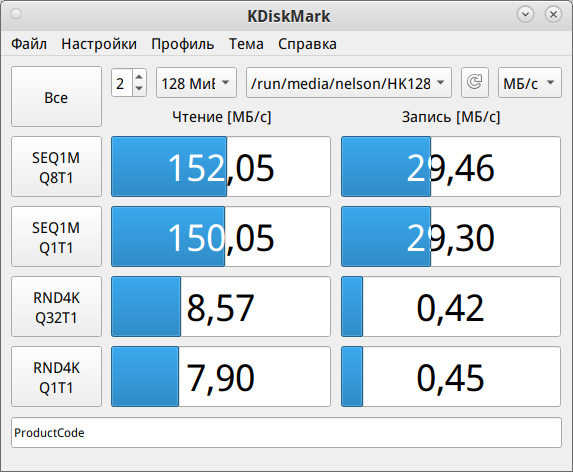
Task: Click the loop count field showing 2
Action: 122,83
